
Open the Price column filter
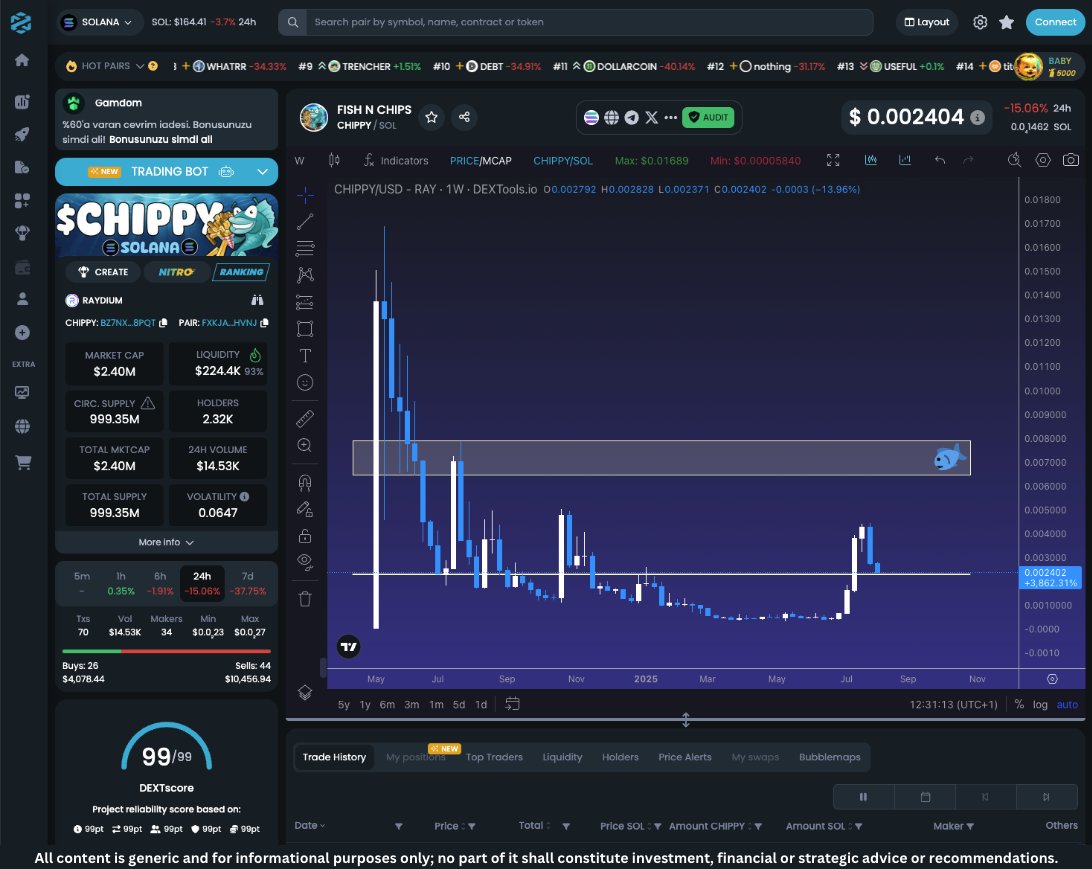point(471,827)
